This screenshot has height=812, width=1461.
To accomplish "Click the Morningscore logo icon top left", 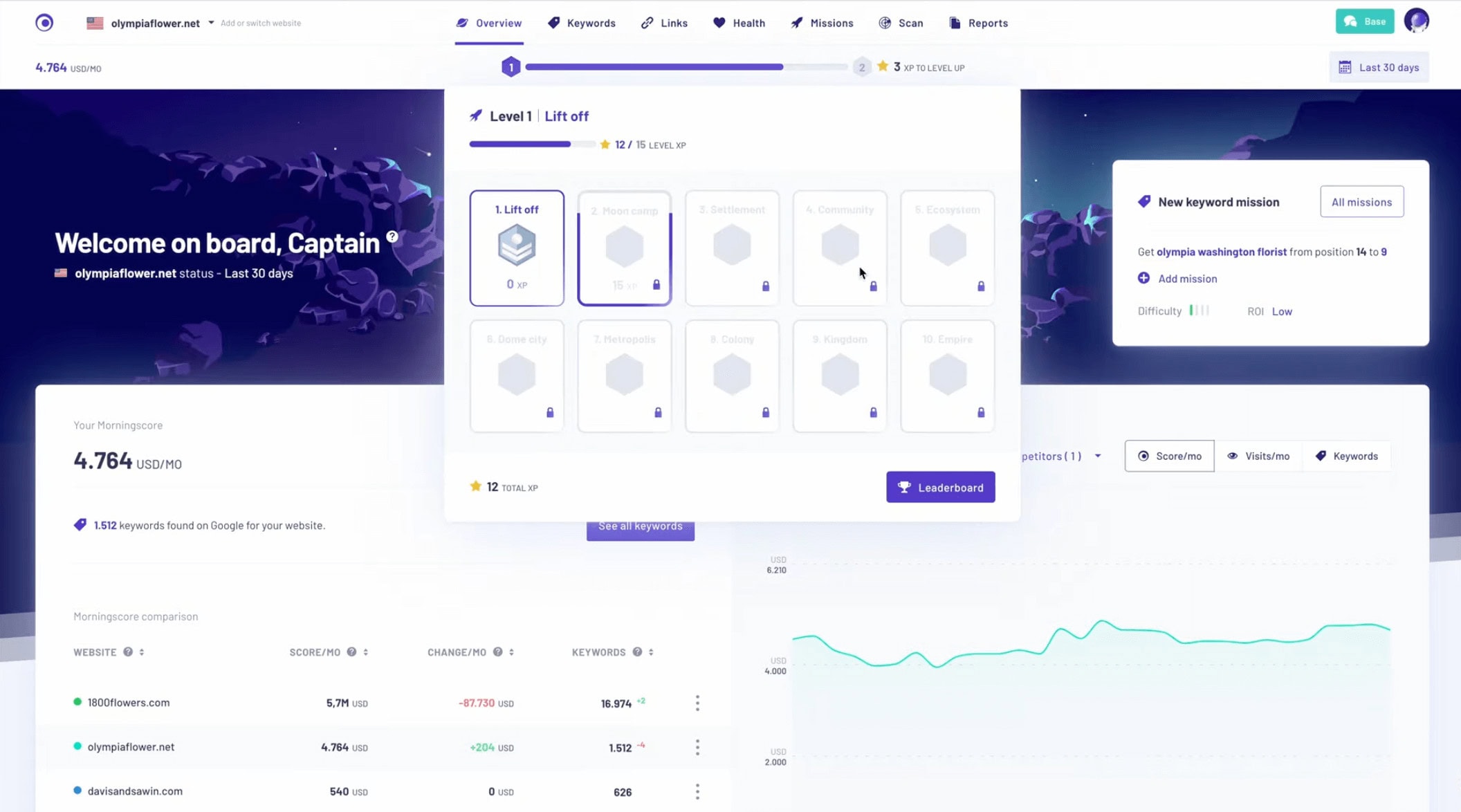I will point(44,22).
